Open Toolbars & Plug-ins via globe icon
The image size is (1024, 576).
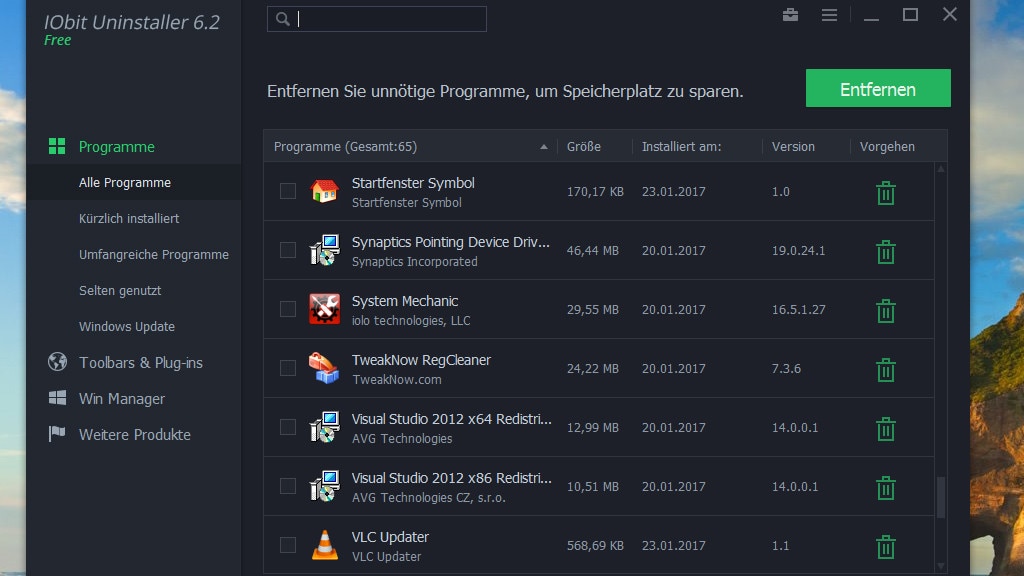pyautogui.click(x=59, y=363)
